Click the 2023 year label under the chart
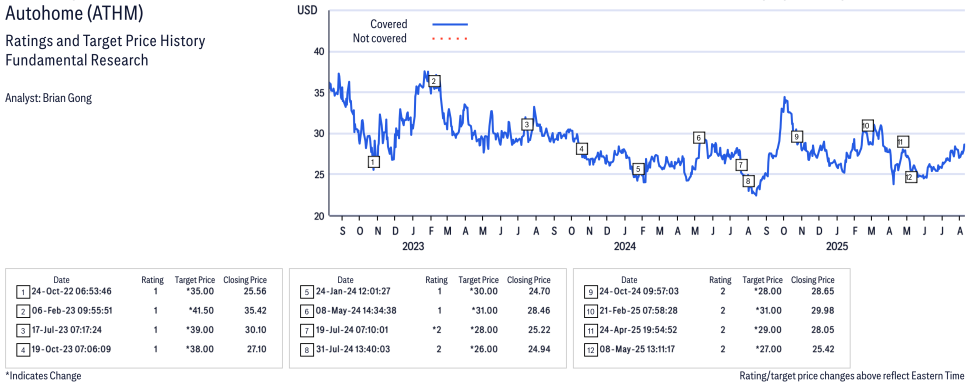This screenshot has height=382, width=975. 413,246
